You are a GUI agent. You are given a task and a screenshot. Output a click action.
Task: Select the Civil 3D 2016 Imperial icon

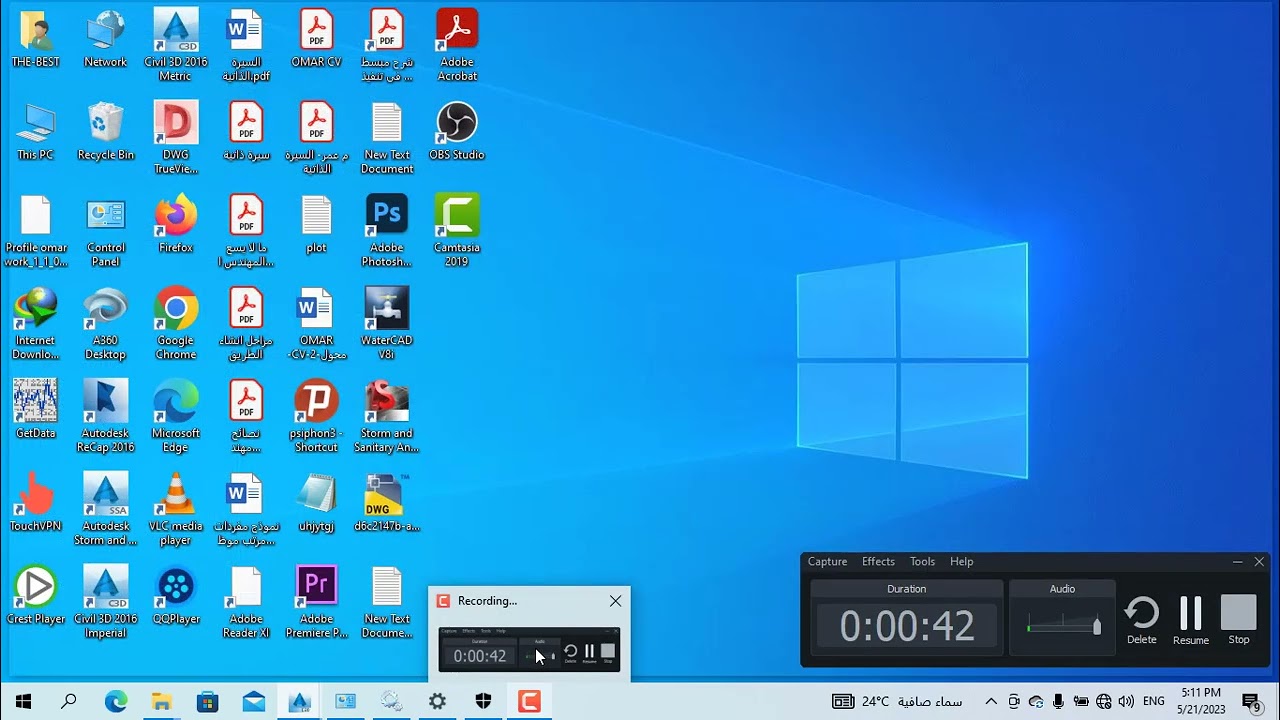[x=105, y=601]
